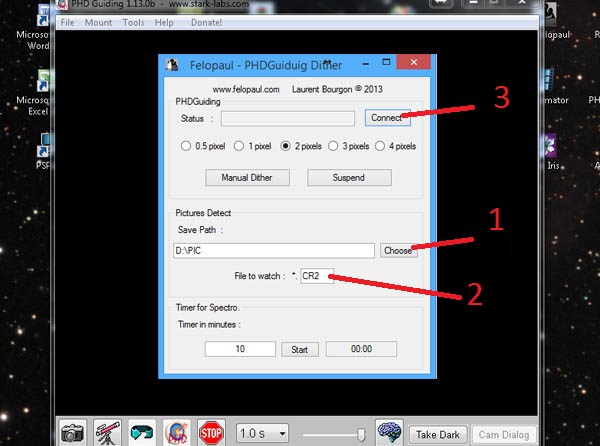This screenshot has height=446, width=600.
Task: Click the PHD guide target icon
Action: coord(176,433)
